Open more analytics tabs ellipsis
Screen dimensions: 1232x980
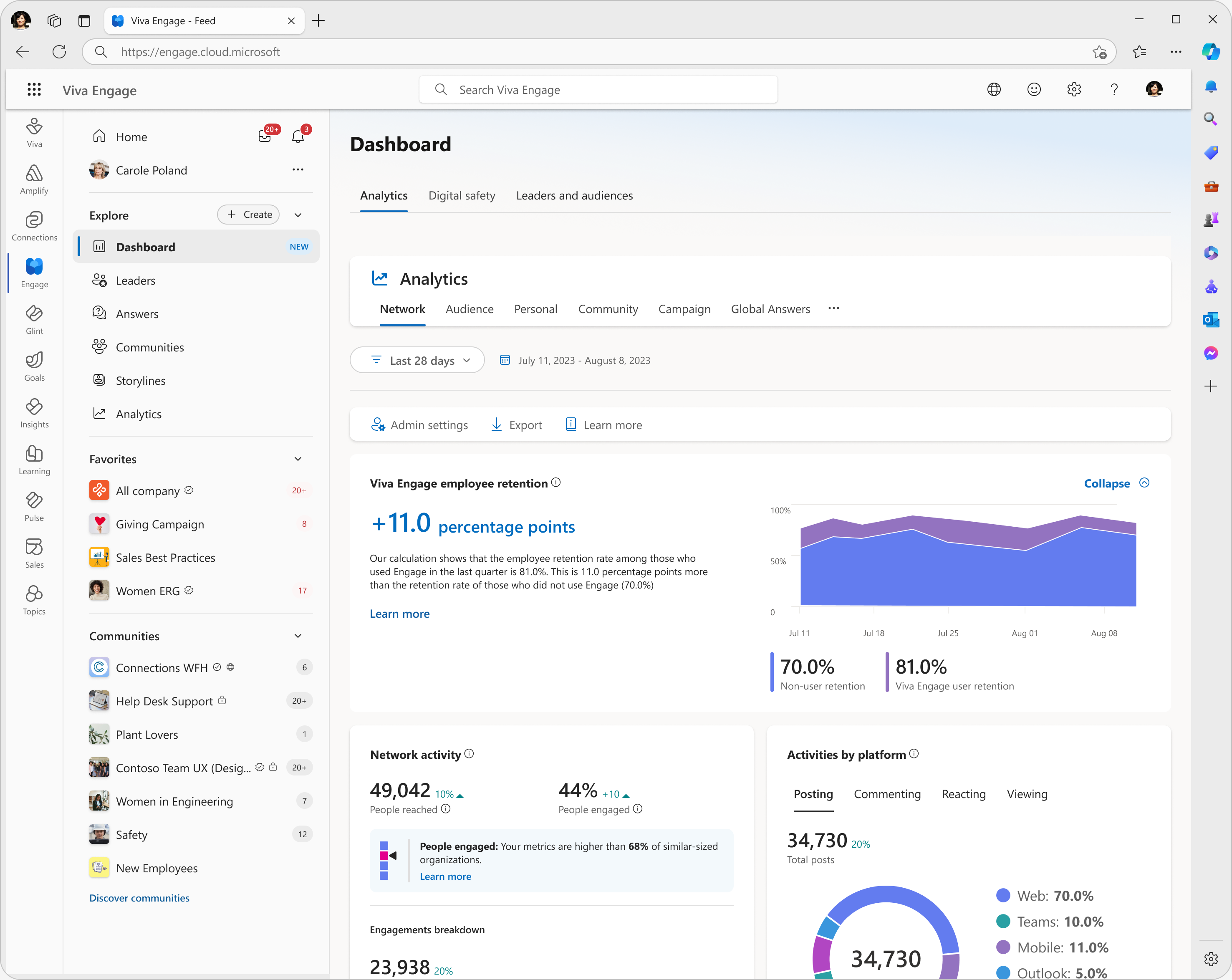834,308
